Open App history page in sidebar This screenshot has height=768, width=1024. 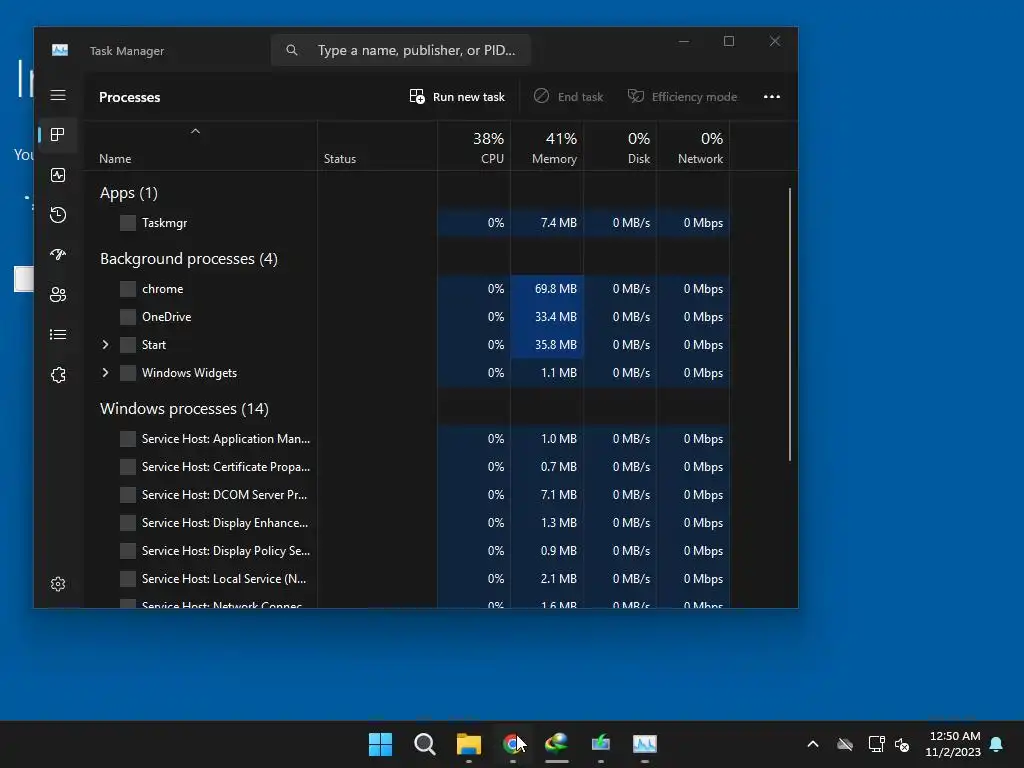point(58,215)
